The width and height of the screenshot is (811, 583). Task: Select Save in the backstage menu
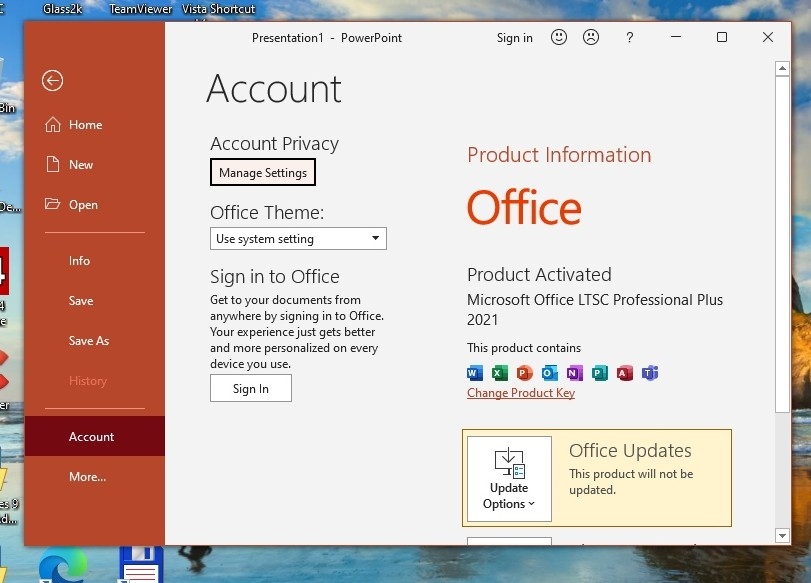tap(81, 301)
